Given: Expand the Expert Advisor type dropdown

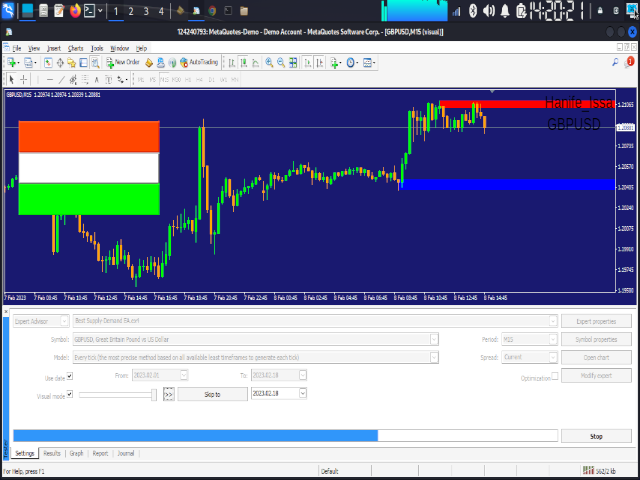Looking at the screenshot, I should click(64, 321).
